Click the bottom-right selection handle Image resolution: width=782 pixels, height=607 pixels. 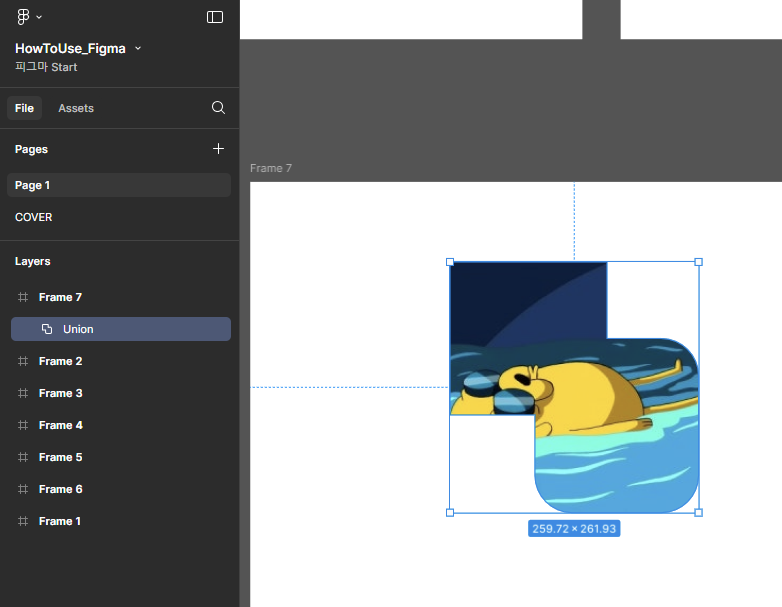click(699, 513)
